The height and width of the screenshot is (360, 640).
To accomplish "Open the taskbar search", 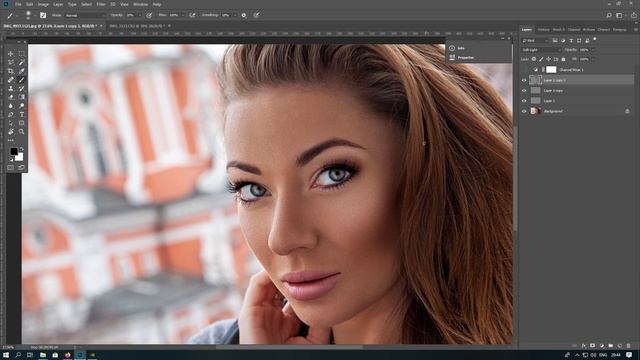I will tap(18, 355).
